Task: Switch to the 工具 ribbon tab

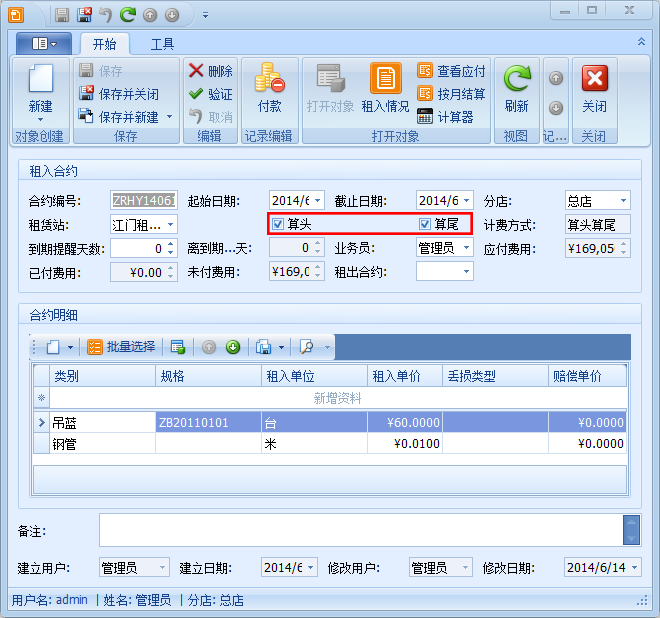Action: tap(162, 44)
